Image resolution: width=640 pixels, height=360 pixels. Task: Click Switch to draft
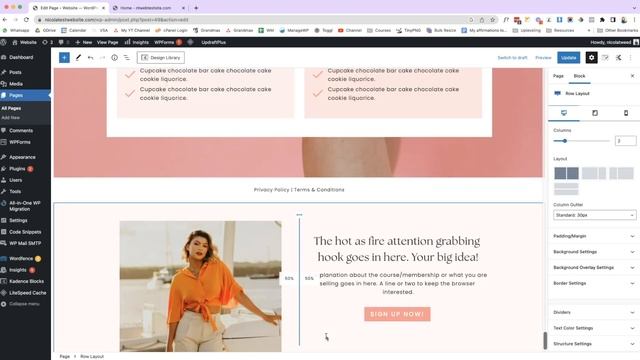(x=512, y=58)
